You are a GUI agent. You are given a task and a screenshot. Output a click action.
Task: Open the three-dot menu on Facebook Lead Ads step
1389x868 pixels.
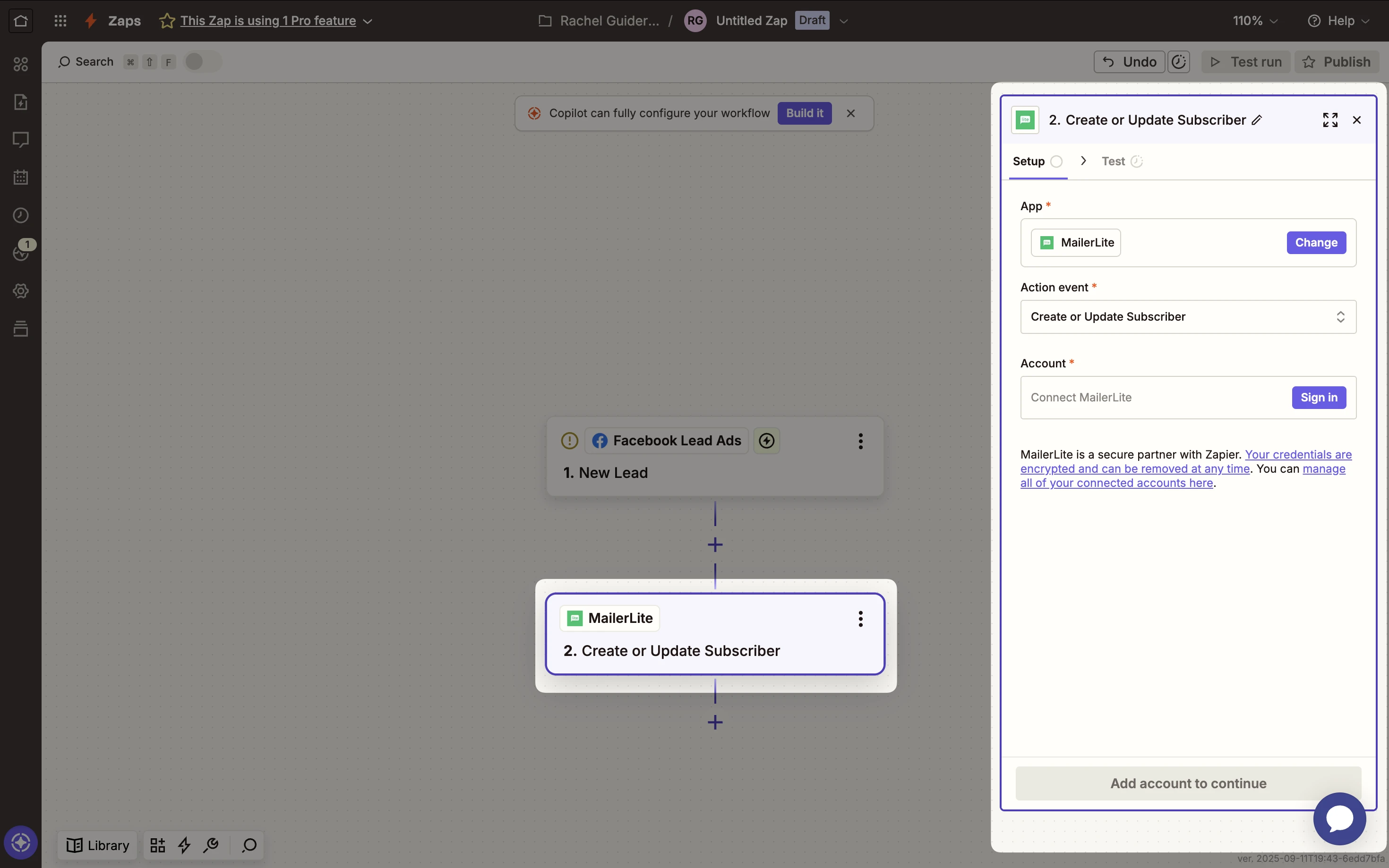pyautogui.click(x=860, y=441)
